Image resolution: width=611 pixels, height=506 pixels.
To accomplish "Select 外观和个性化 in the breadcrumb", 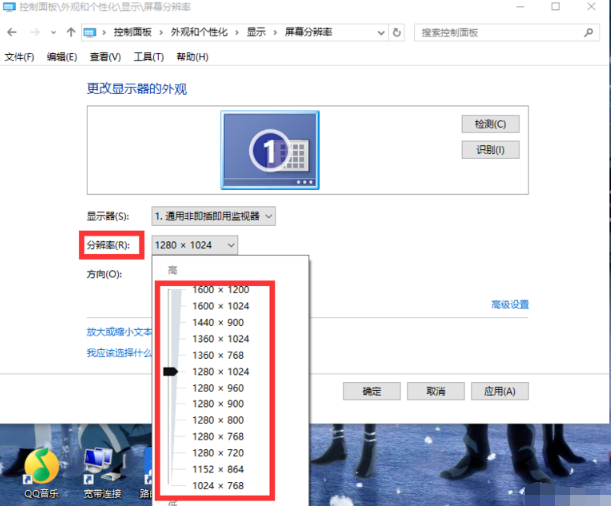I will coord(199,32).
